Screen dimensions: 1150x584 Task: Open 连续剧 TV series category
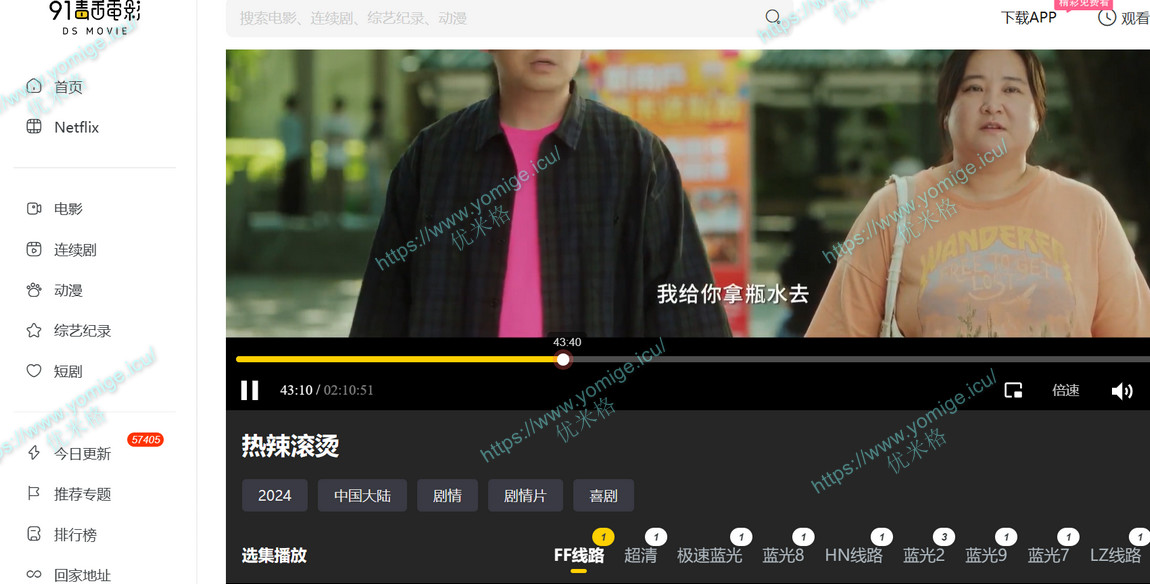tap(75, 250)
